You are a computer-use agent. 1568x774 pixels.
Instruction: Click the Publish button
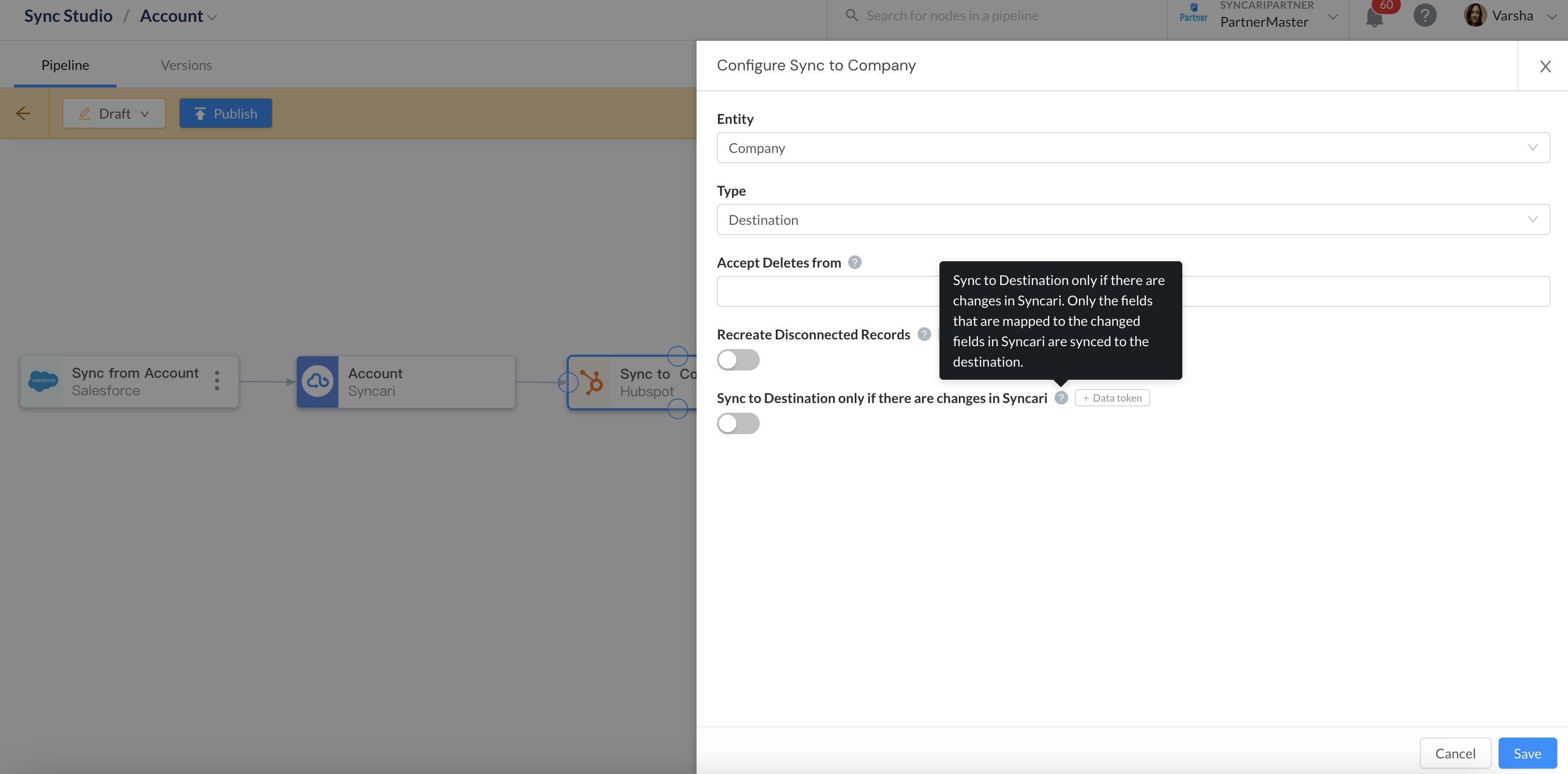coord(226,113)
